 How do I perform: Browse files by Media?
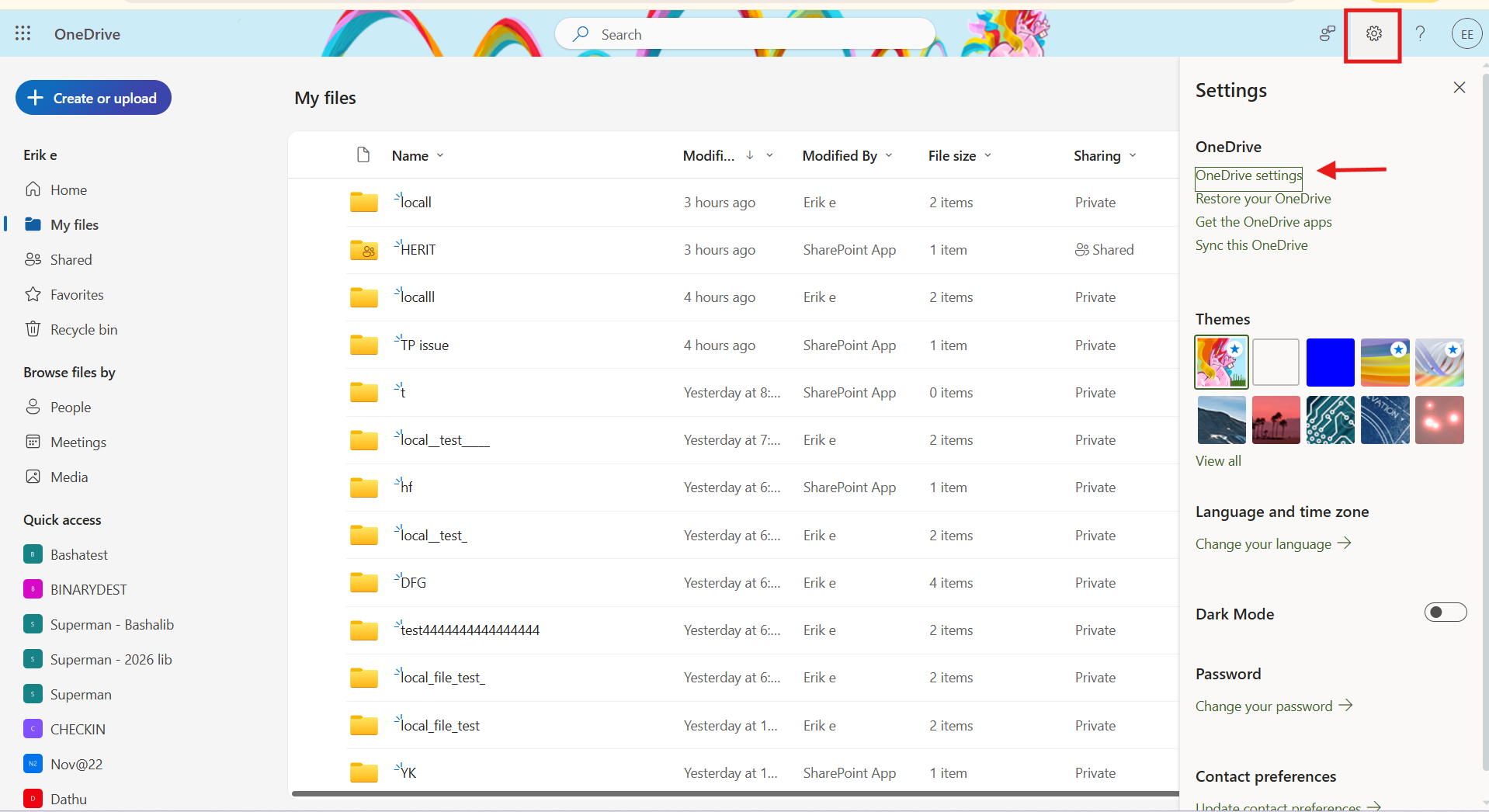69,477
